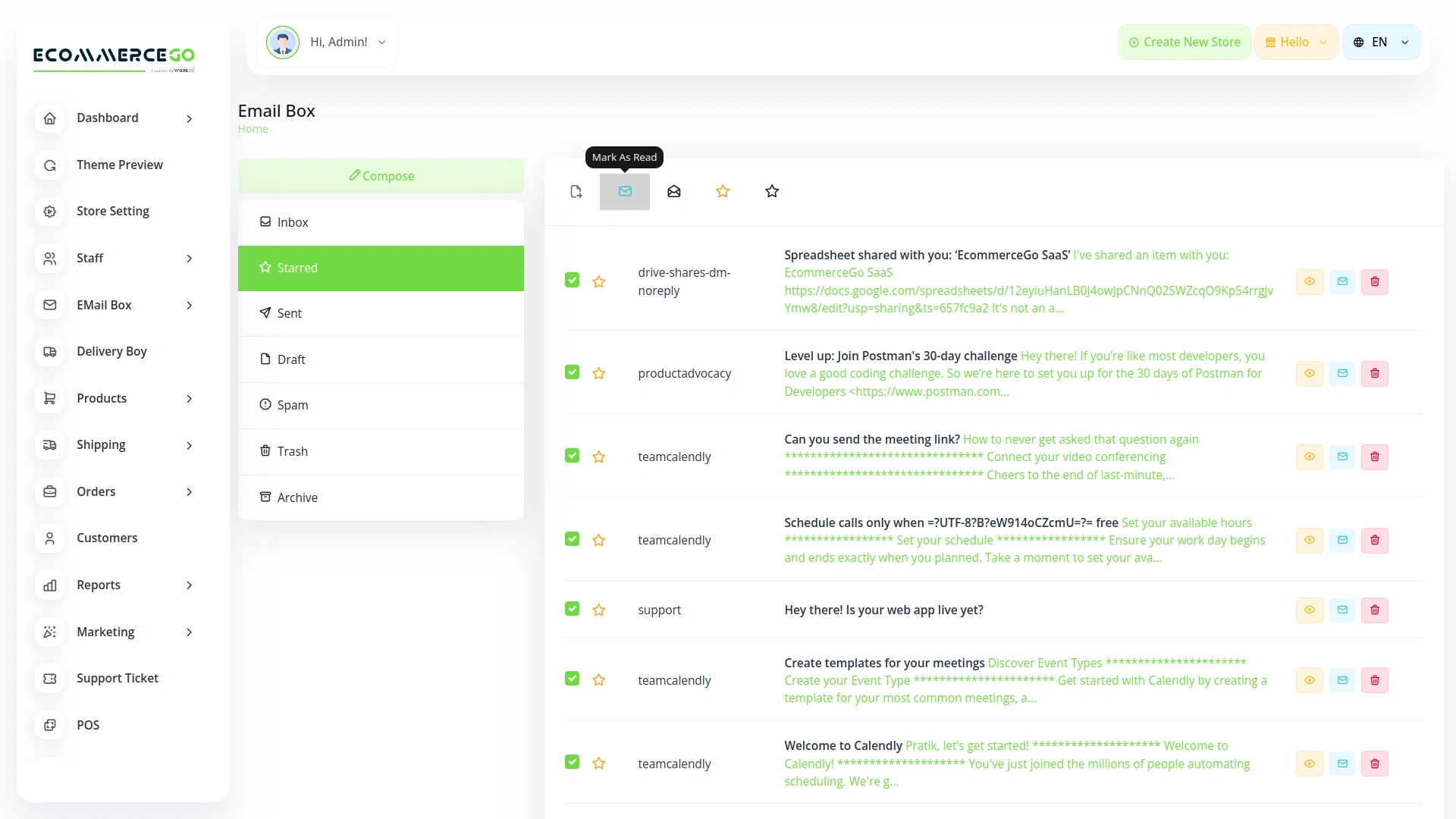1456x819 pixels.
Task: Click the Mark As Read envelope icon
Action: tap(625, 192)
